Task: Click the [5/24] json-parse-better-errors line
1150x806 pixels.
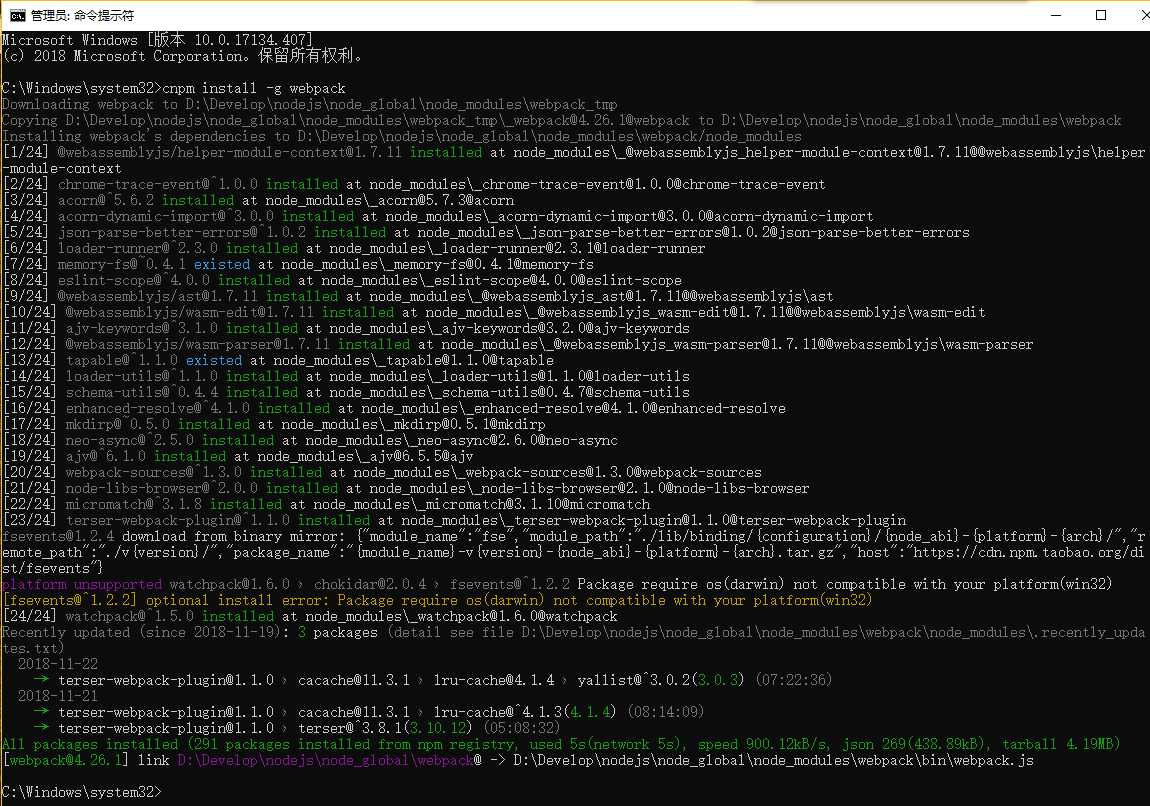Action: coord(486,232)
